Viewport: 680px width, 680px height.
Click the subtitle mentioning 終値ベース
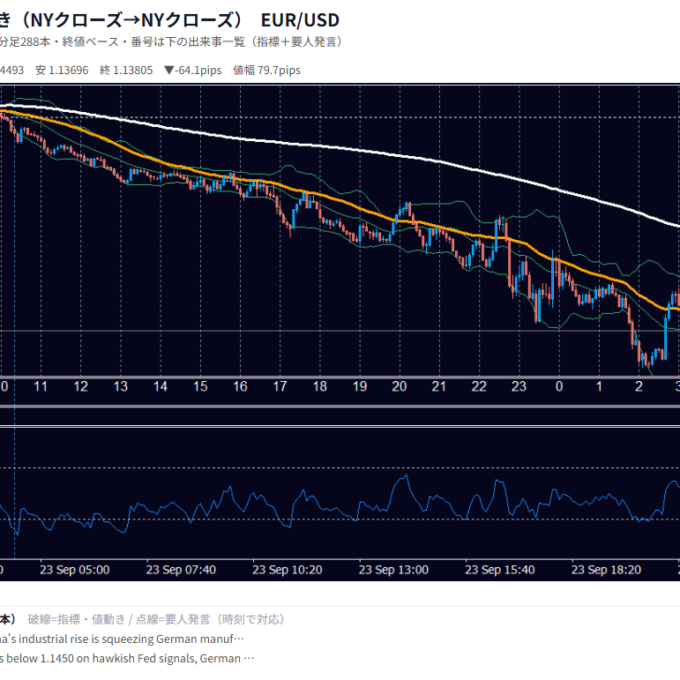[x=171, y=42]
